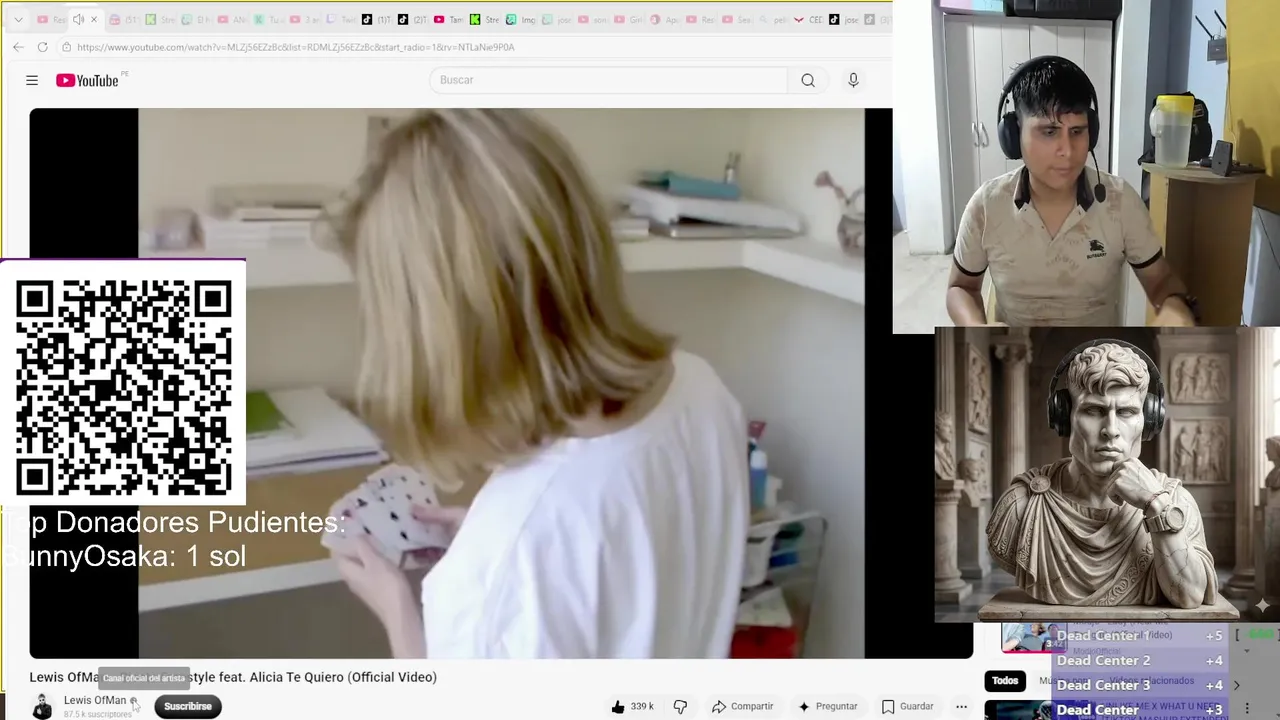Screen dimensions: 1280x720
Task: Open the tab search chevron at top left
Action: coord(18,19)
